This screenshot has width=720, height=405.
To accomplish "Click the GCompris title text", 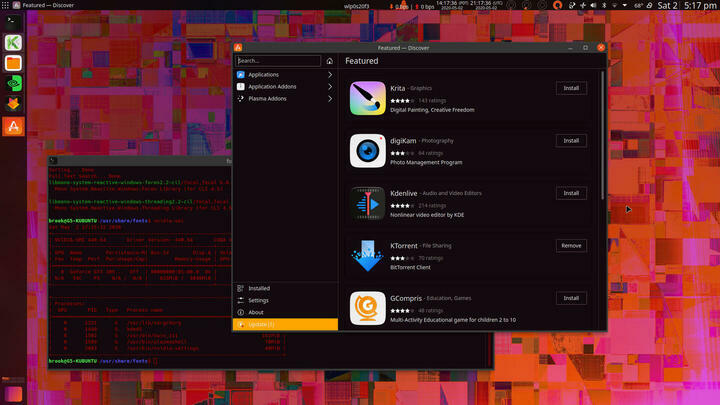I will click(406, 298).
